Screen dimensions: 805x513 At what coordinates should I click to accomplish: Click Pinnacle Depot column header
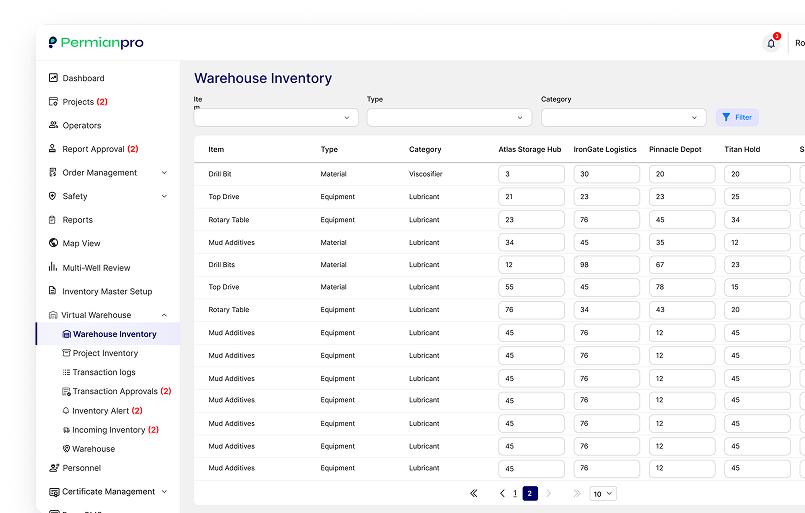click(x=675, y=149)
